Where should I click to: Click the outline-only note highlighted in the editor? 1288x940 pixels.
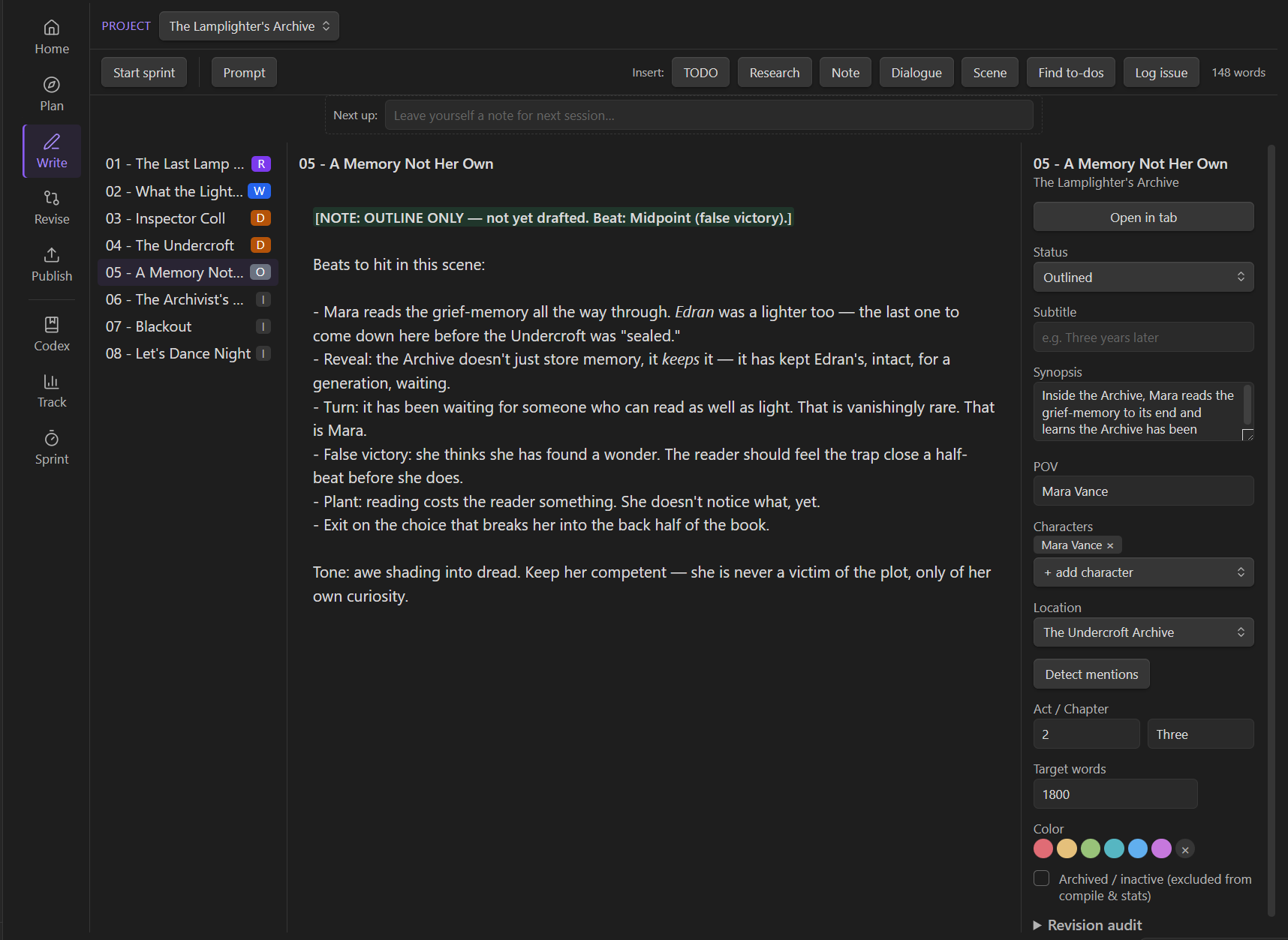click(x=553, y=218)
